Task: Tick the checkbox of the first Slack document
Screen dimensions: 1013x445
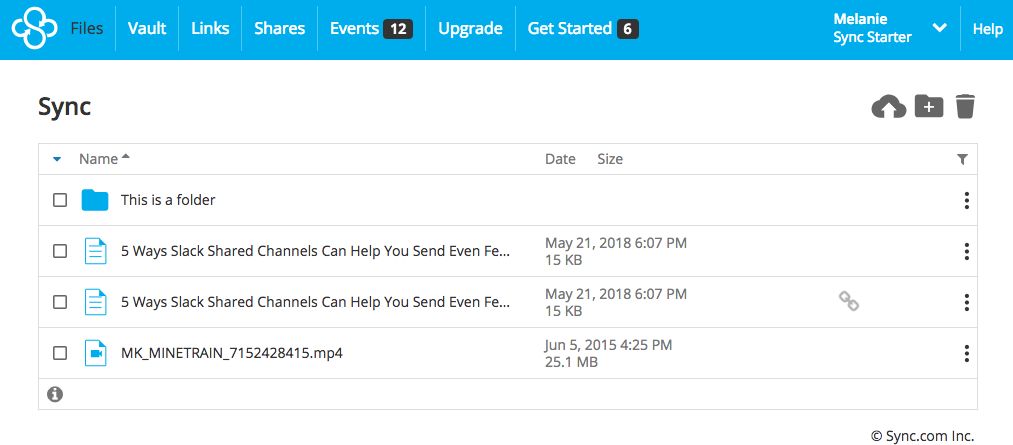Action: point(60,250)
